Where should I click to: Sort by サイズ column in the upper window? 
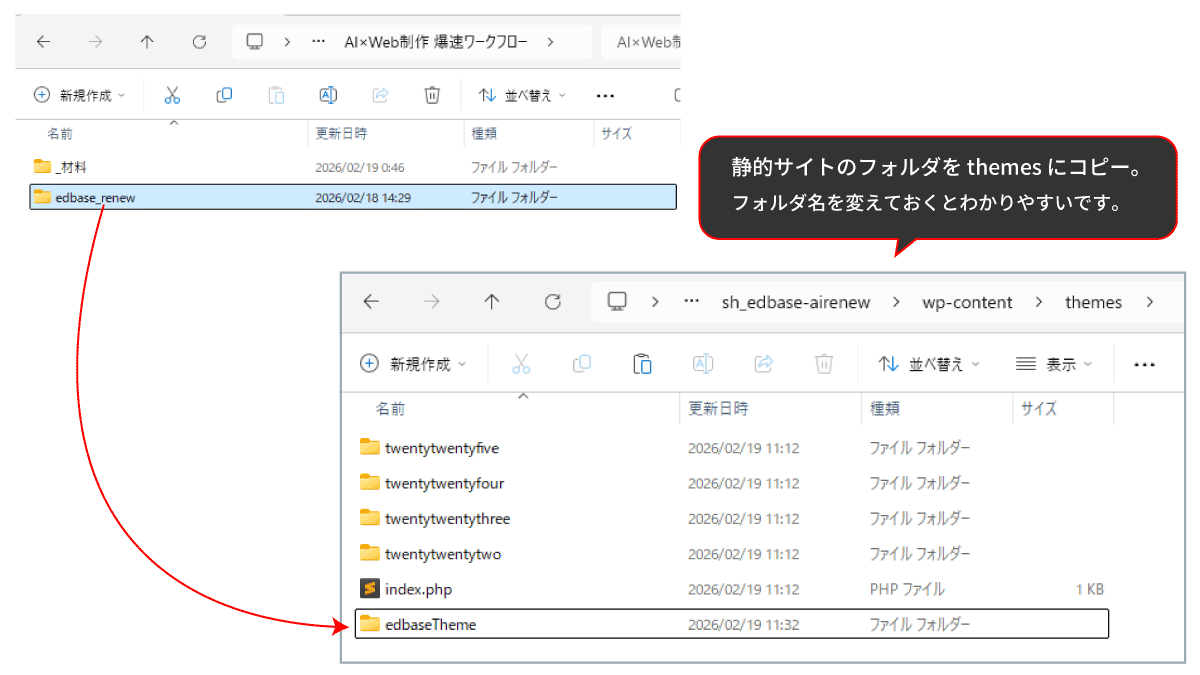pos(616,133)
